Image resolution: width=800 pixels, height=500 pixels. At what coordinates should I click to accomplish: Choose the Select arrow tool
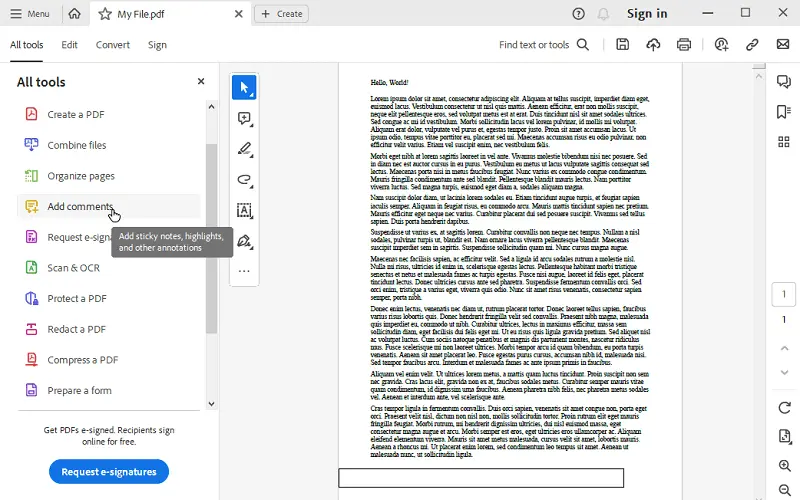click(244, 87)
